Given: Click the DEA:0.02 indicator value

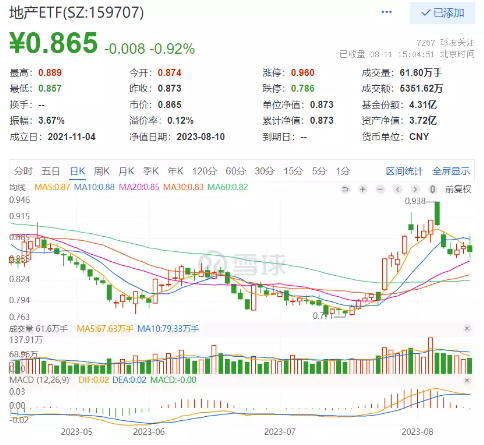Looking at the screenshot, I should (129, 380).
